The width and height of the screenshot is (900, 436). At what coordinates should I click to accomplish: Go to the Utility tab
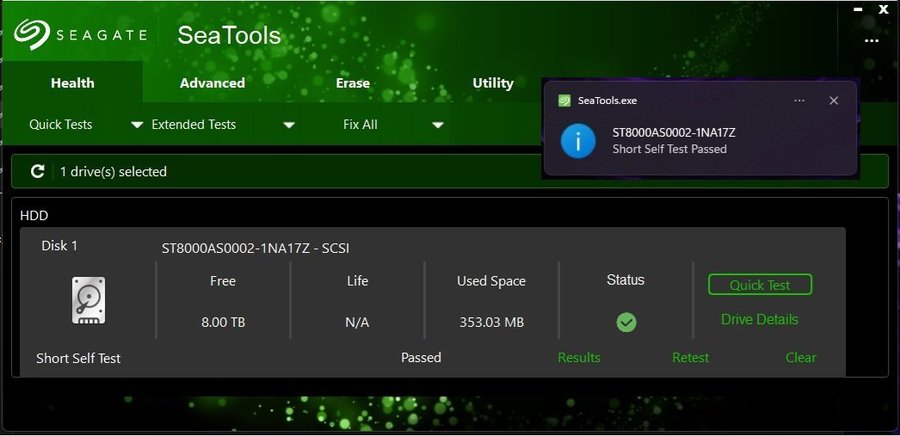click(493, 83)
